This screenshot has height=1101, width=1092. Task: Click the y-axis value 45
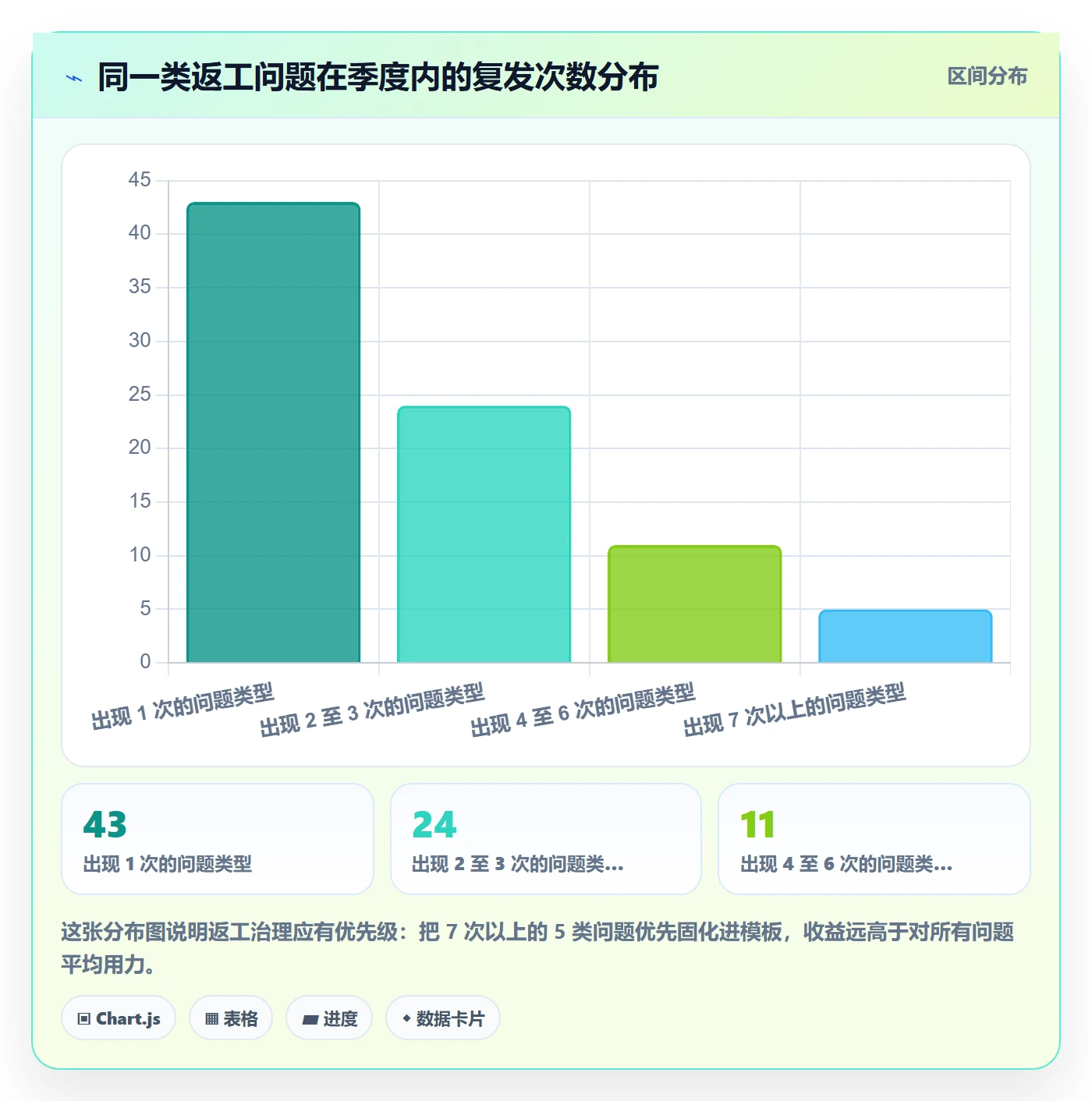pos(140,179)
